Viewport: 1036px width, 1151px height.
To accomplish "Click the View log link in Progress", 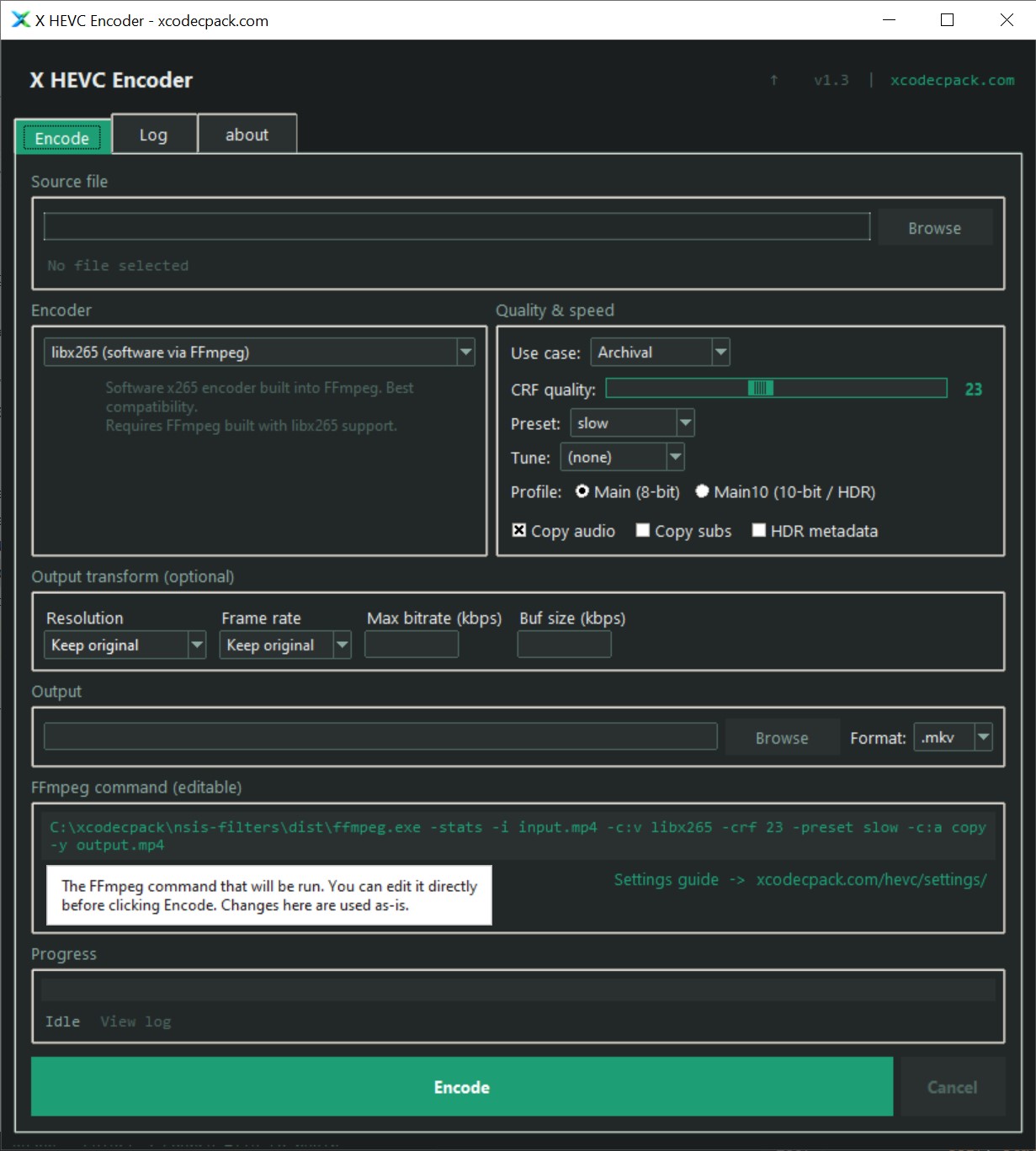I will click(135, 1021).
